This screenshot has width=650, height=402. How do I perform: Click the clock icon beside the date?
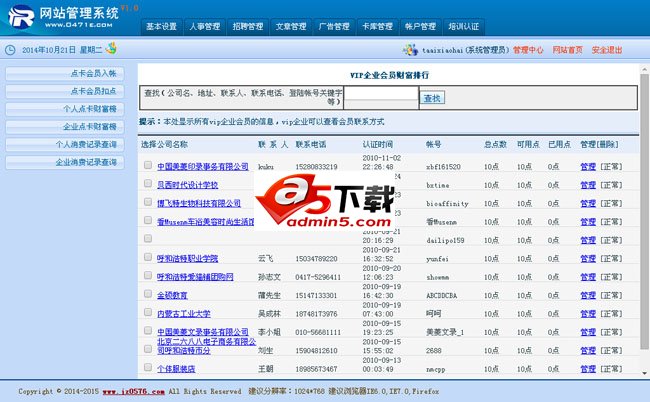pyautogui.click(x=10, y=50)
